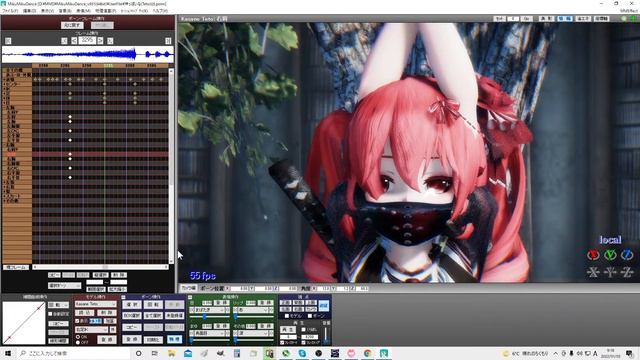Image resolution: width=640 pixels, height=360 pixels.
Task: Select next eye morph arrow beside まばたき
Action: [227, 310]
